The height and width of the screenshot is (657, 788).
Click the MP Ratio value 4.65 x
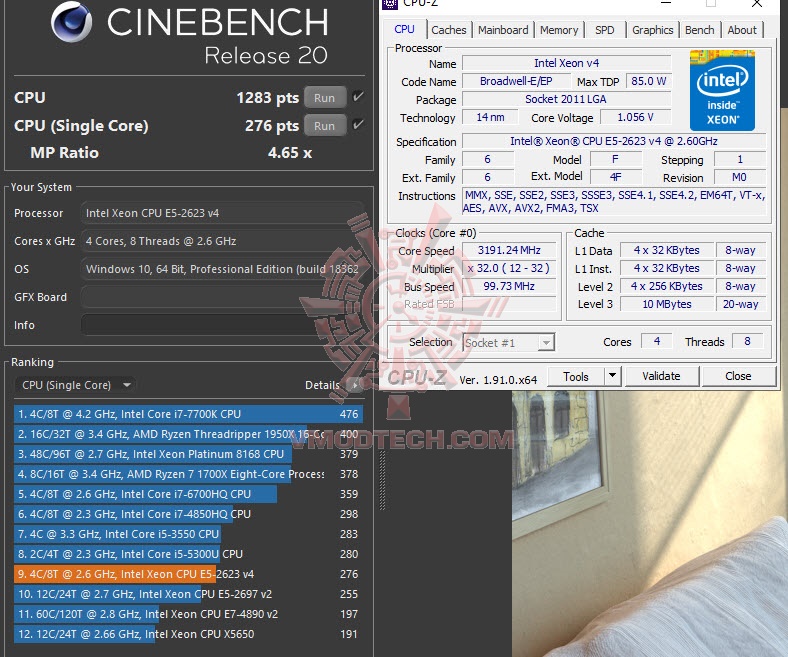pos(290,153)
